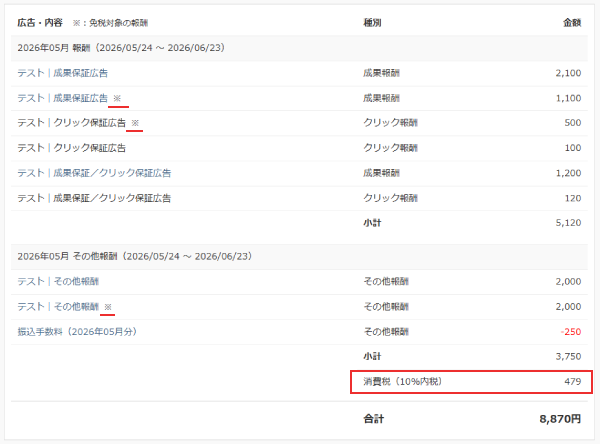Viewport: 600px width, 444px height.
Task: Click amount 100 for クリック保証広告
Action: pos(573,148)
